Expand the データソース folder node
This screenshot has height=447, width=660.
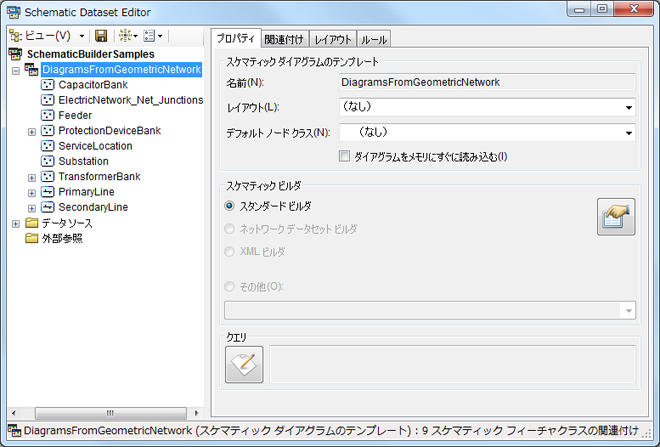point(16,223)
